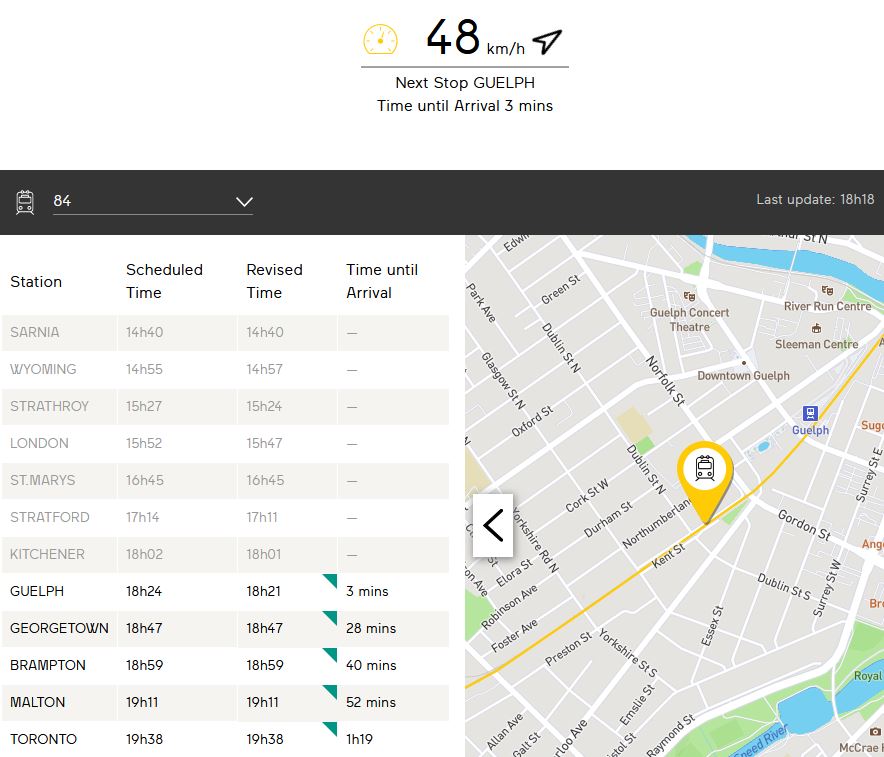Click the compass direction arrow icon

547,40
